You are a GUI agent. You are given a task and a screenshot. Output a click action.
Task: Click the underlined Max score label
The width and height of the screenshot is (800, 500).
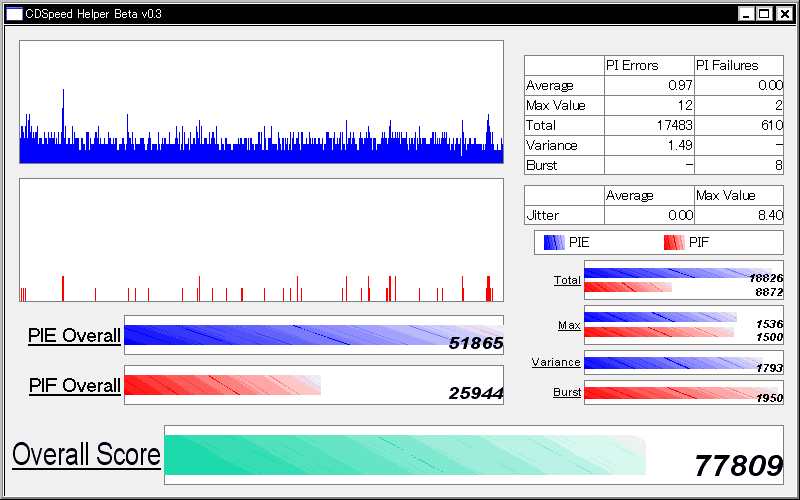(x=569, y=325)
